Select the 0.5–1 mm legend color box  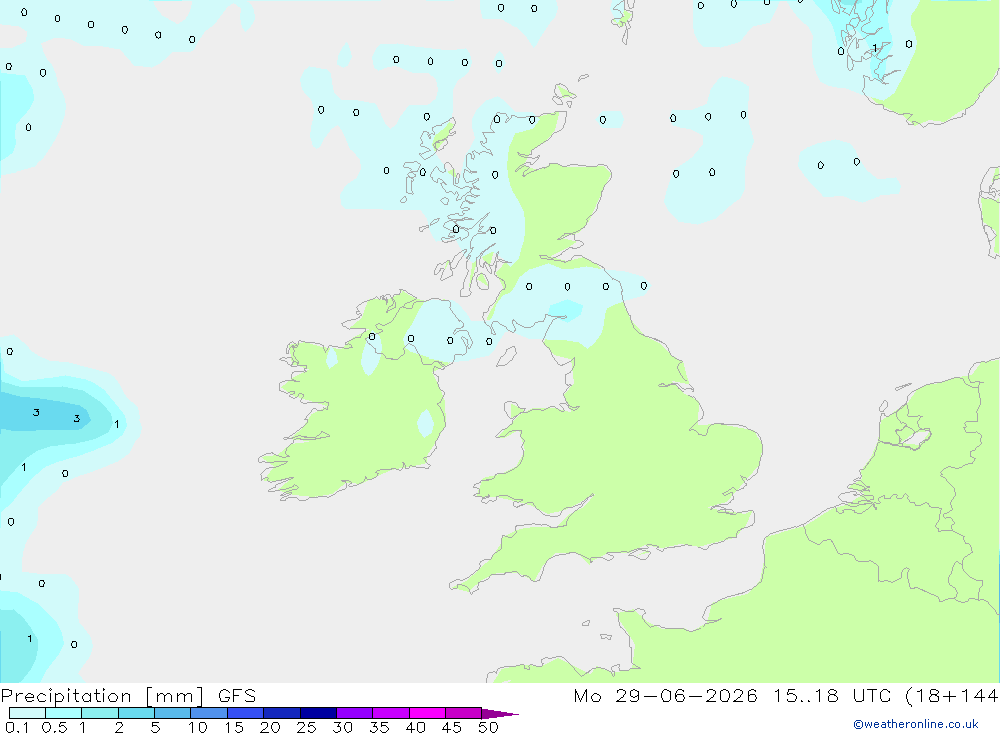64,713
